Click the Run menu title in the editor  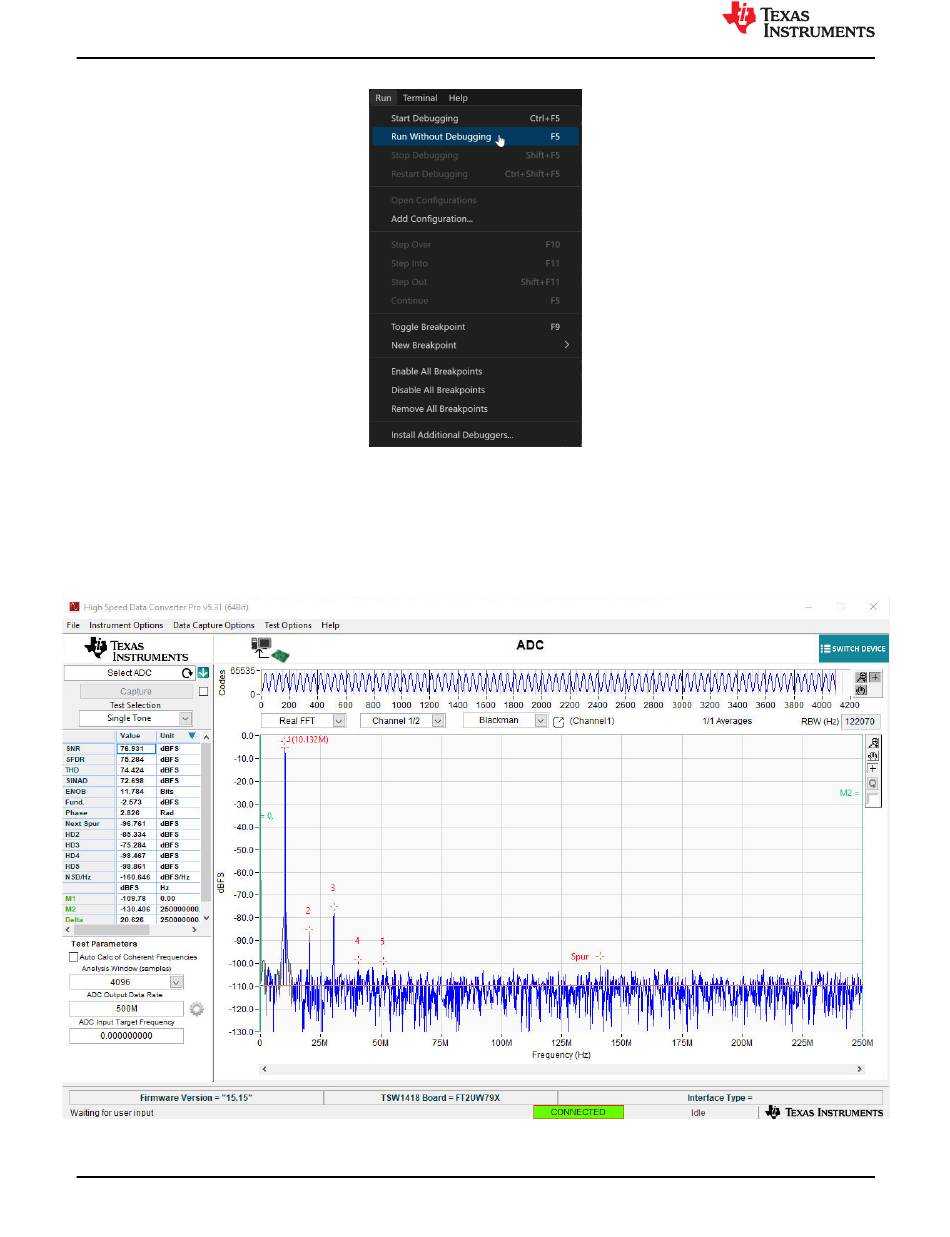click(x=384, y=98)
